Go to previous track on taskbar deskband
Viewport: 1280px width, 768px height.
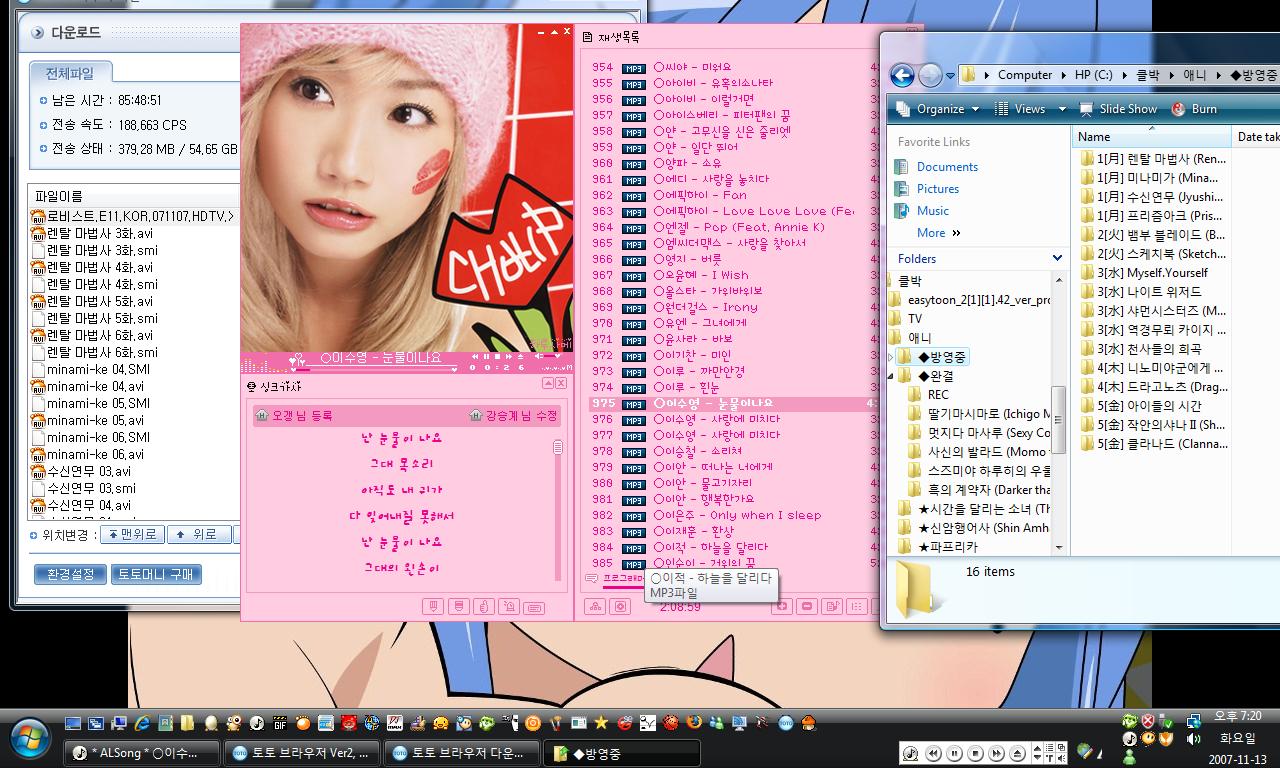933,753
